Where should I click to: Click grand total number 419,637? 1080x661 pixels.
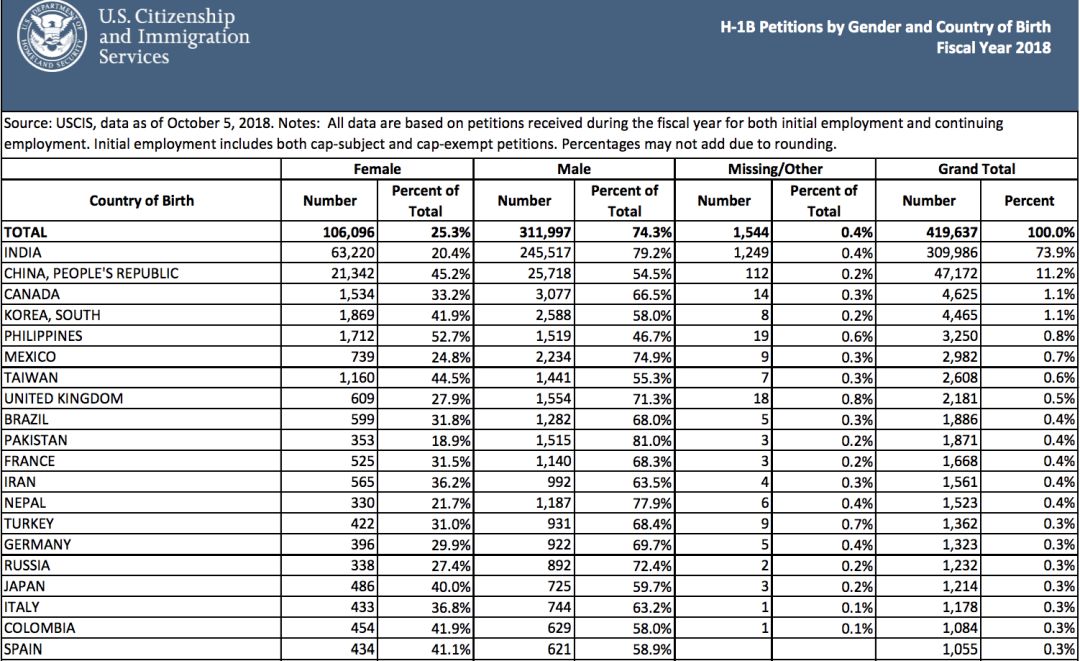click(952, 233)
